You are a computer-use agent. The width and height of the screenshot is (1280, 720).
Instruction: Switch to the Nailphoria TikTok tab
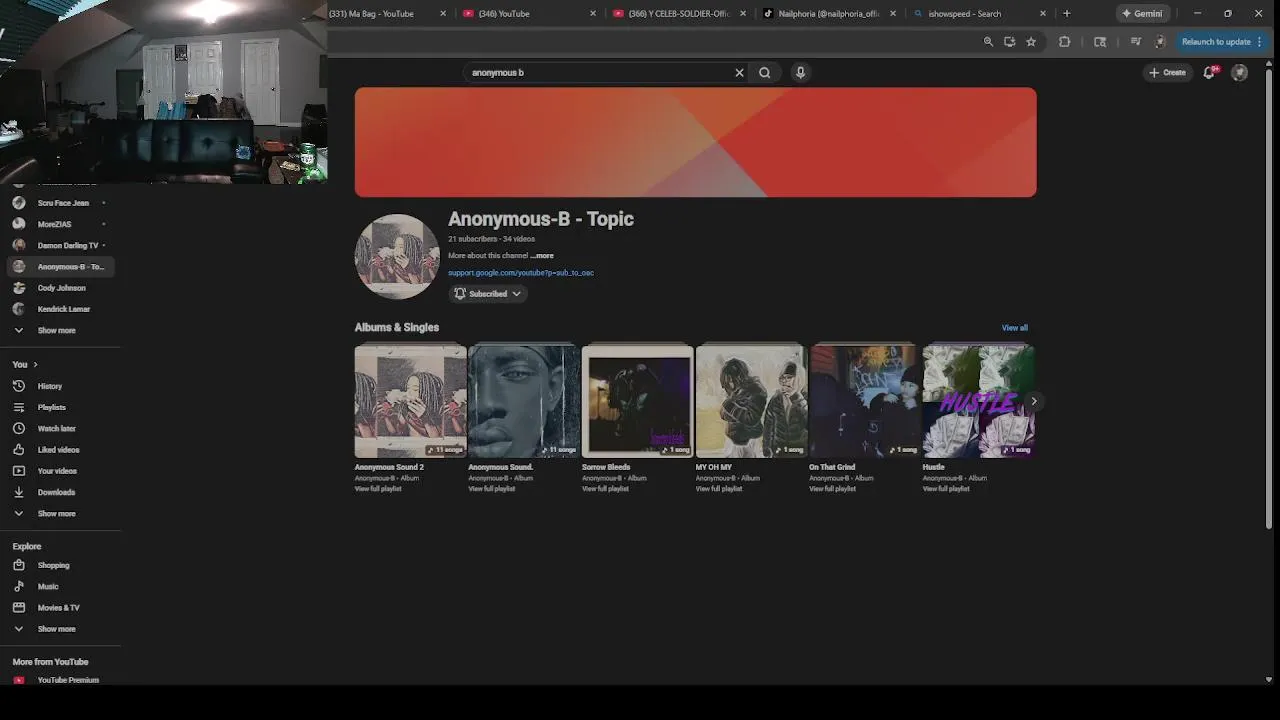[830, 13]
